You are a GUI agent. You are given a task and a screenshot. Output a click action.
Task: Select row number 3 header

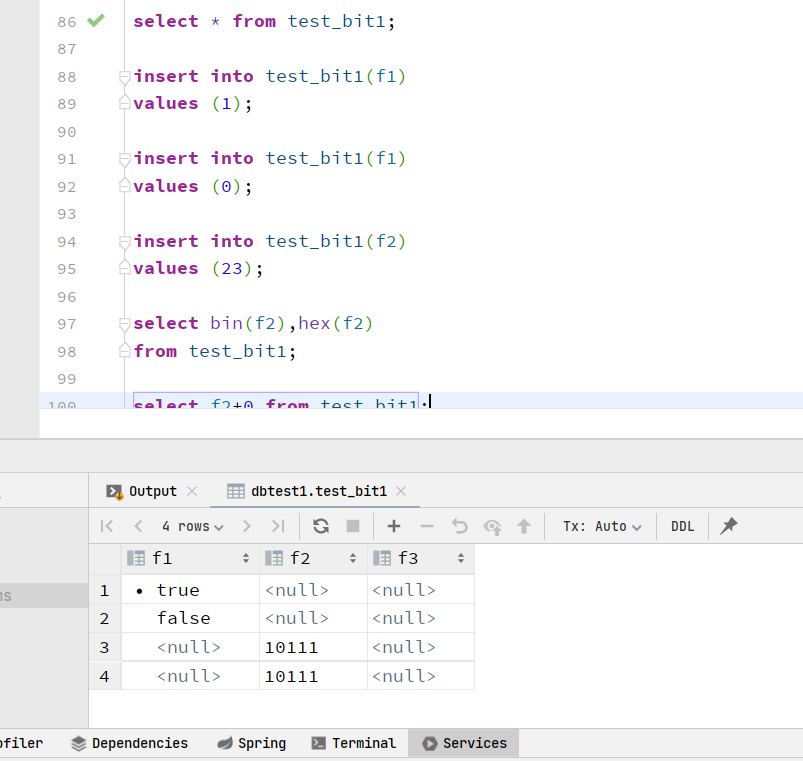pyautogui.click(x=104, y=648)
